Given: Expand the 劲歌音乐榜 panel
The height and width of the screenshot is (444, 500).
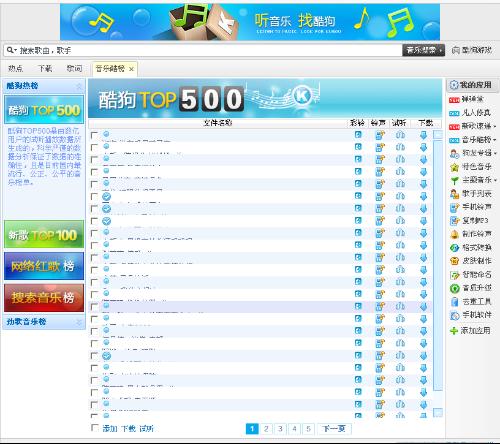Looking at the screenshot, I should click(x=79, y=322).
